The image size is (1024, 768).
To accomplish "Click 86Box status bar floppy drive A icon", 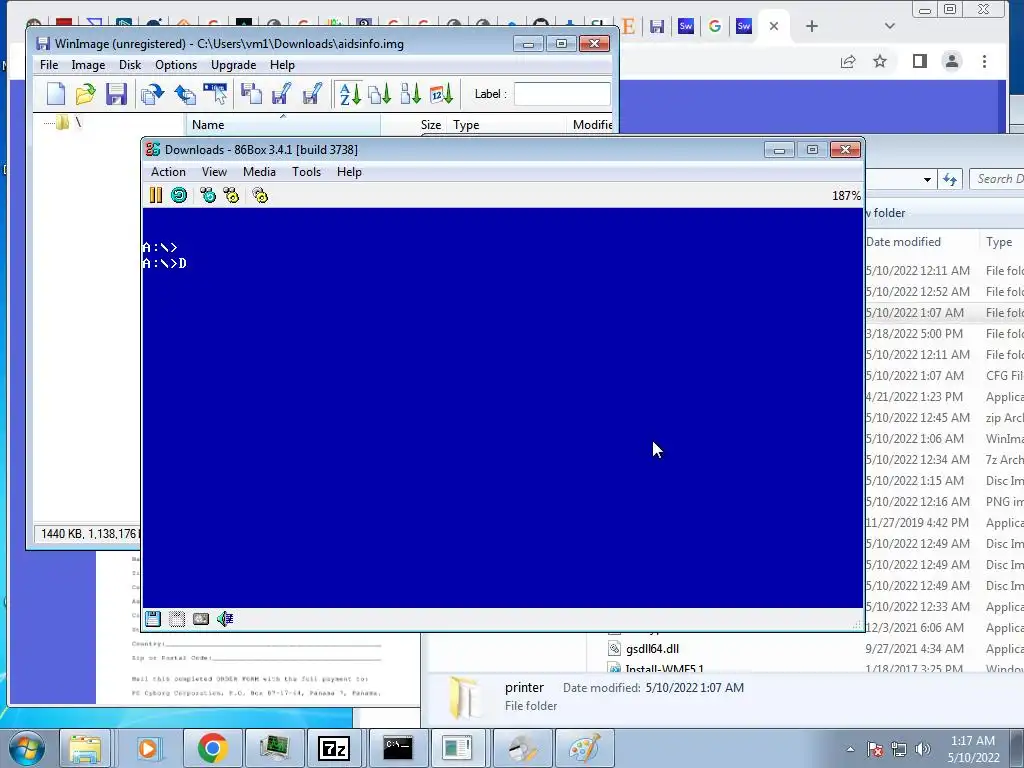I will pos(153,619).
